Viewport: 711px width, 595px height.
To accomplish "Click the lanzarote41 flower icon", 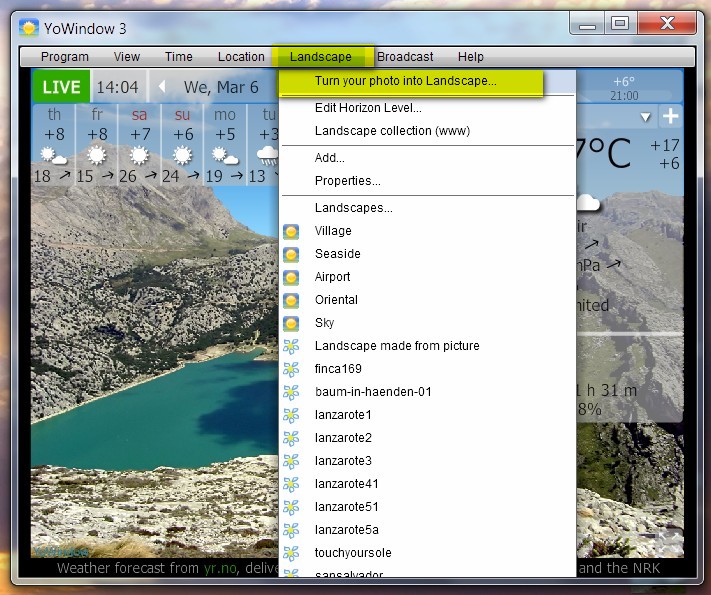I will 291,484.
